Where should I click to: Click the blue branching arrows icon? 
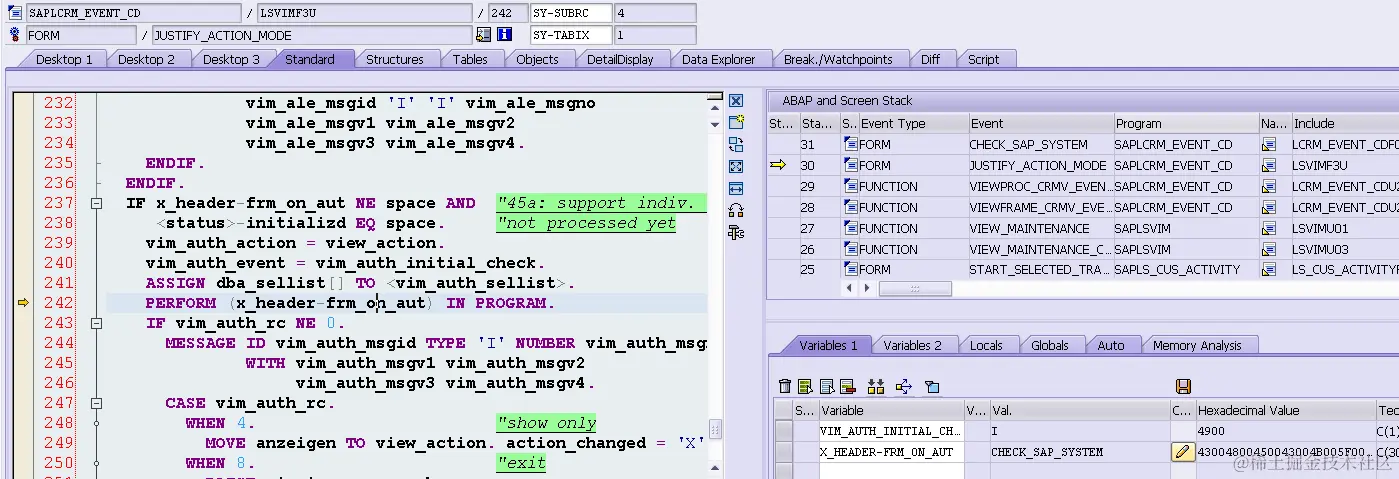[904, 386]
